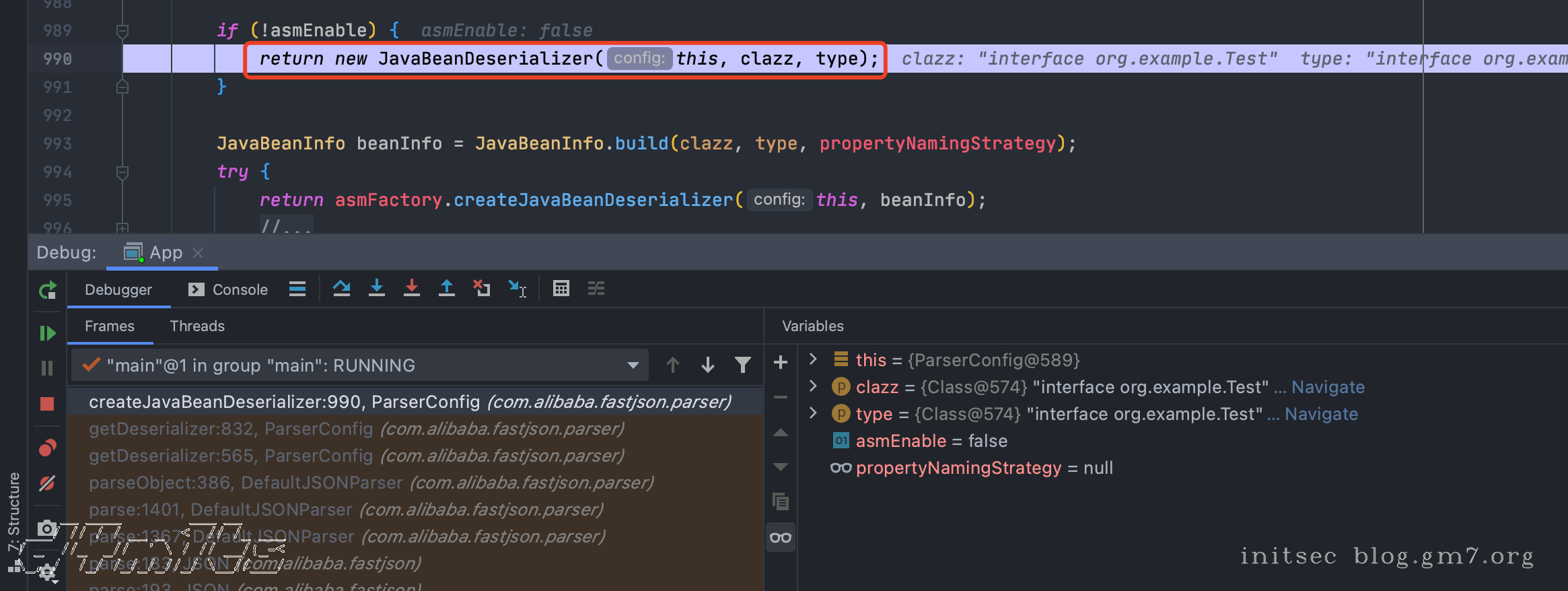Toggle the frames filter funnel icon

coord(743,365)
